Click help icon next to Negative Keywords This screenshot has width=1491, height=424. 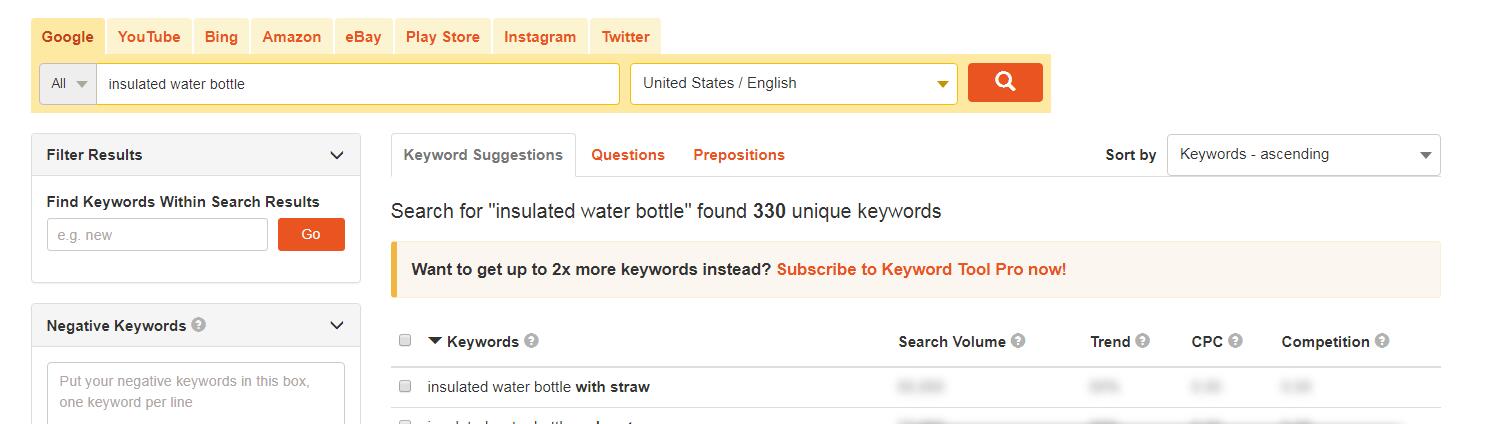coord(199,325)
